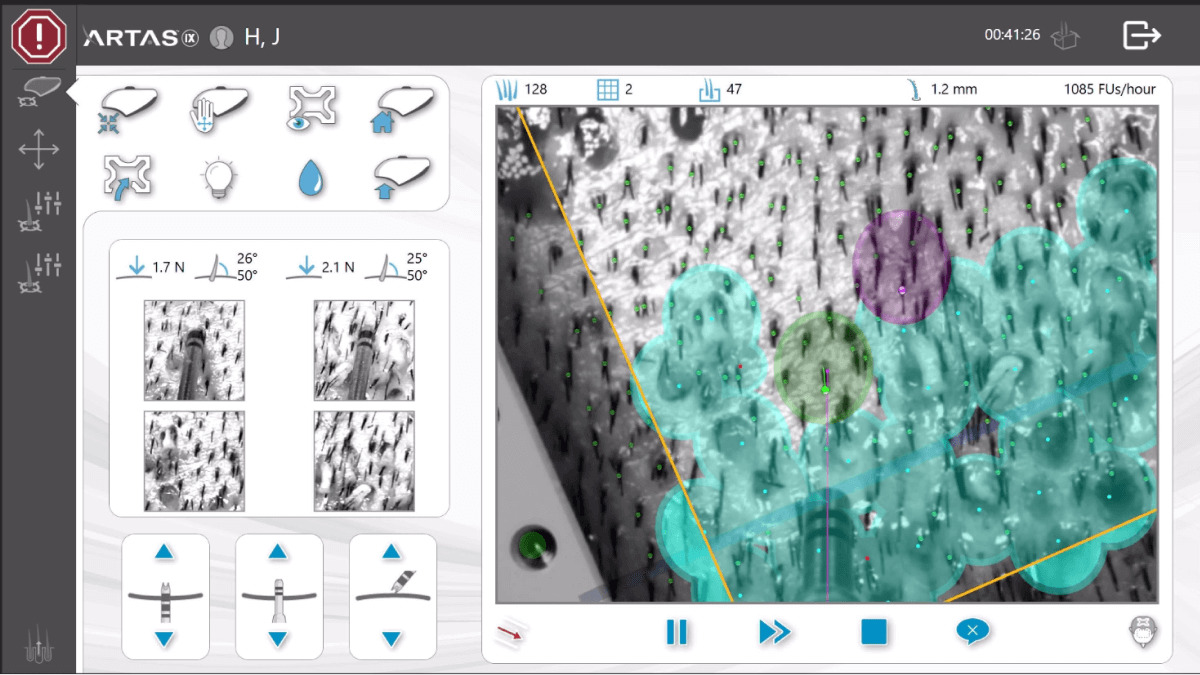Pause the harvesting procedure
The height and width of the screenshot is (675, 1200).
pyautogui.click(x=677, y=632)
